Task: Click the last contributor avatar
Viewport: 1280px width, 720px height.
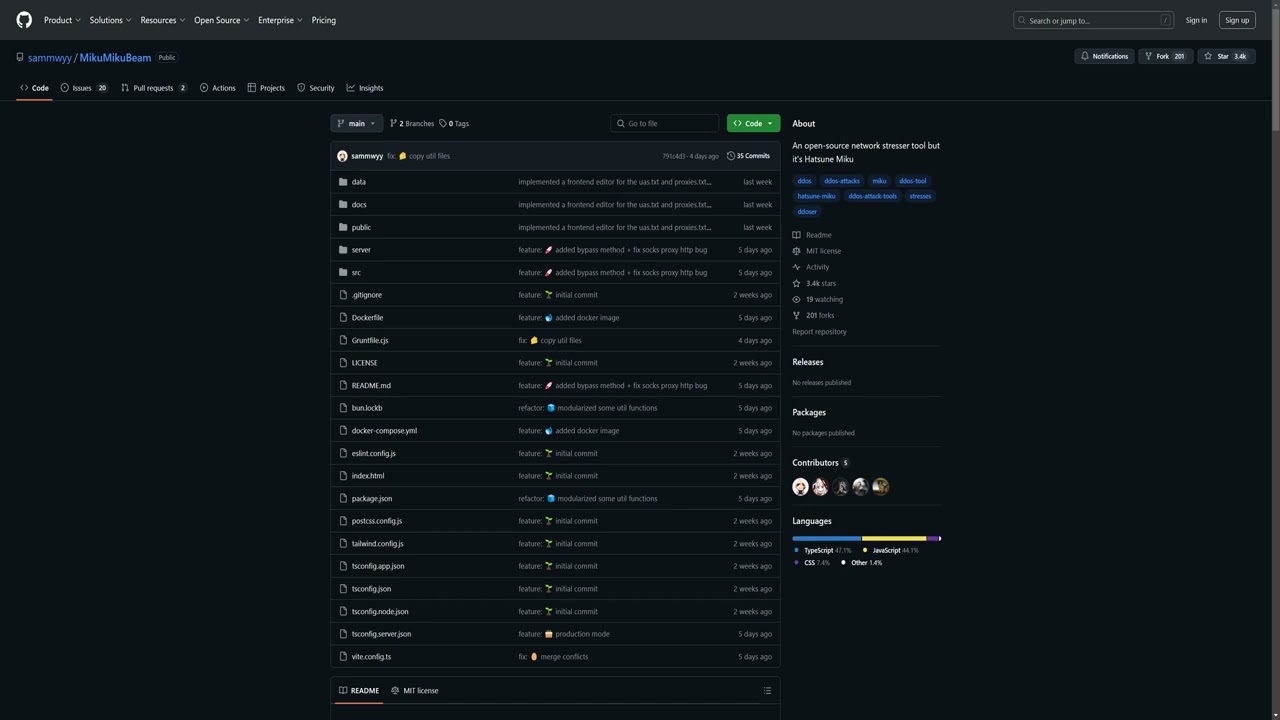Action: point(880,487)
